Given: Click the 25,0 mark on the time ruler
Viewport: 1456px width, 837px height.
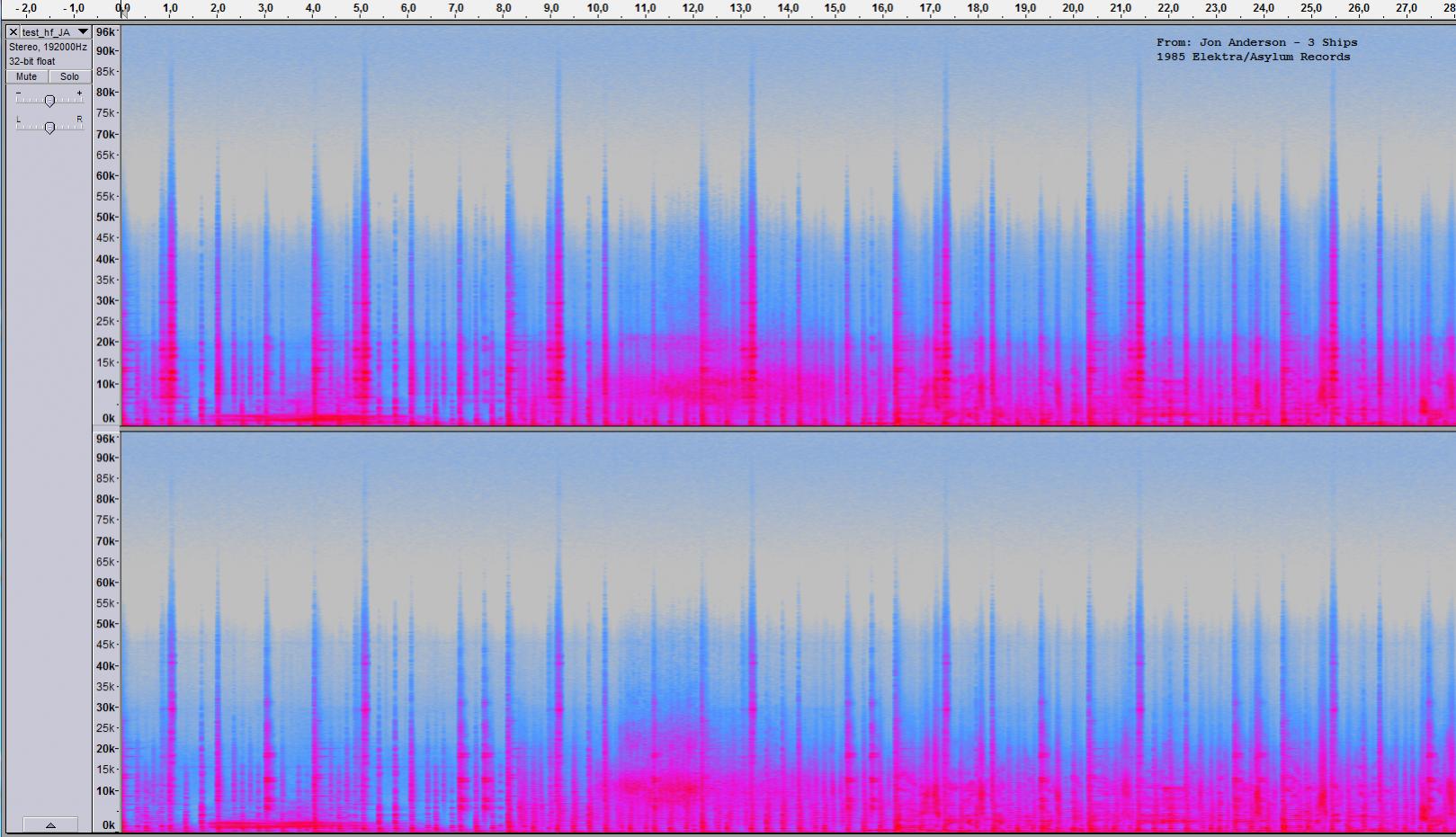Looking at the screenshot, I should click(x=1310, y=8).
